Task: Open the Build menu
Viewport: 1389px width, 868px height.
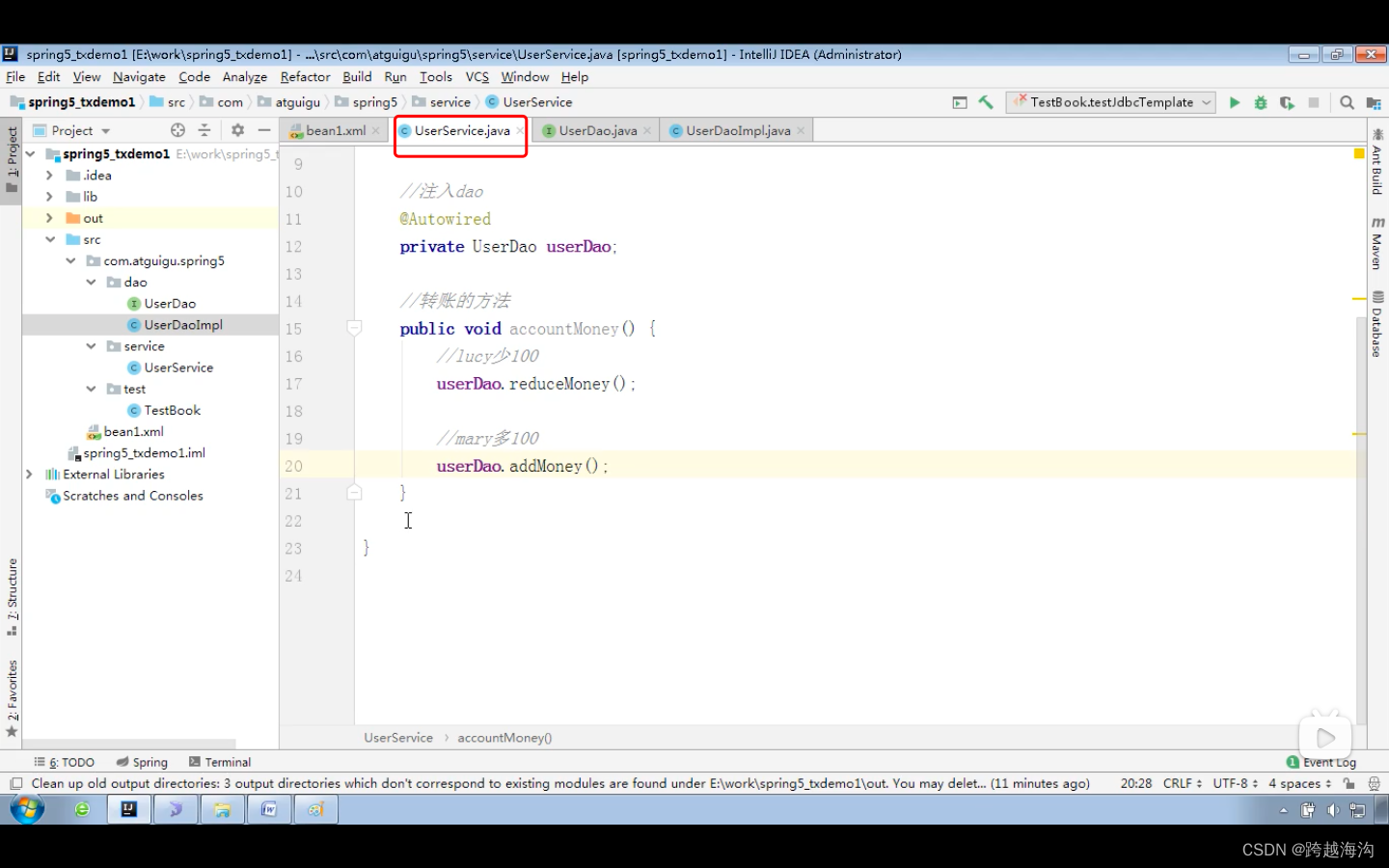Action: [357, 77]
